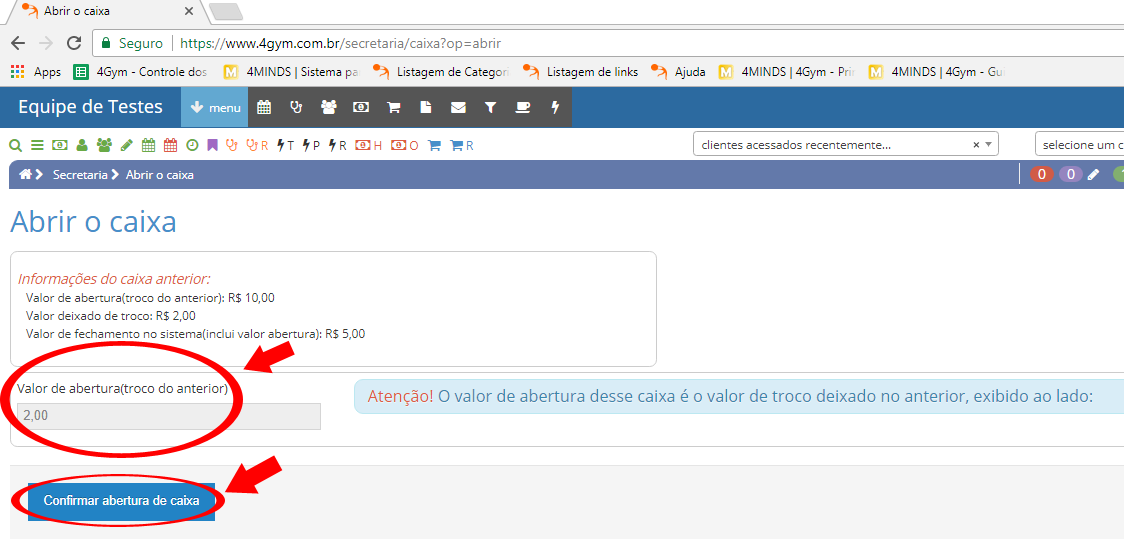Open the 'selecione um' dropdown
The image size is (1124, 542).
coord(1080,145)
